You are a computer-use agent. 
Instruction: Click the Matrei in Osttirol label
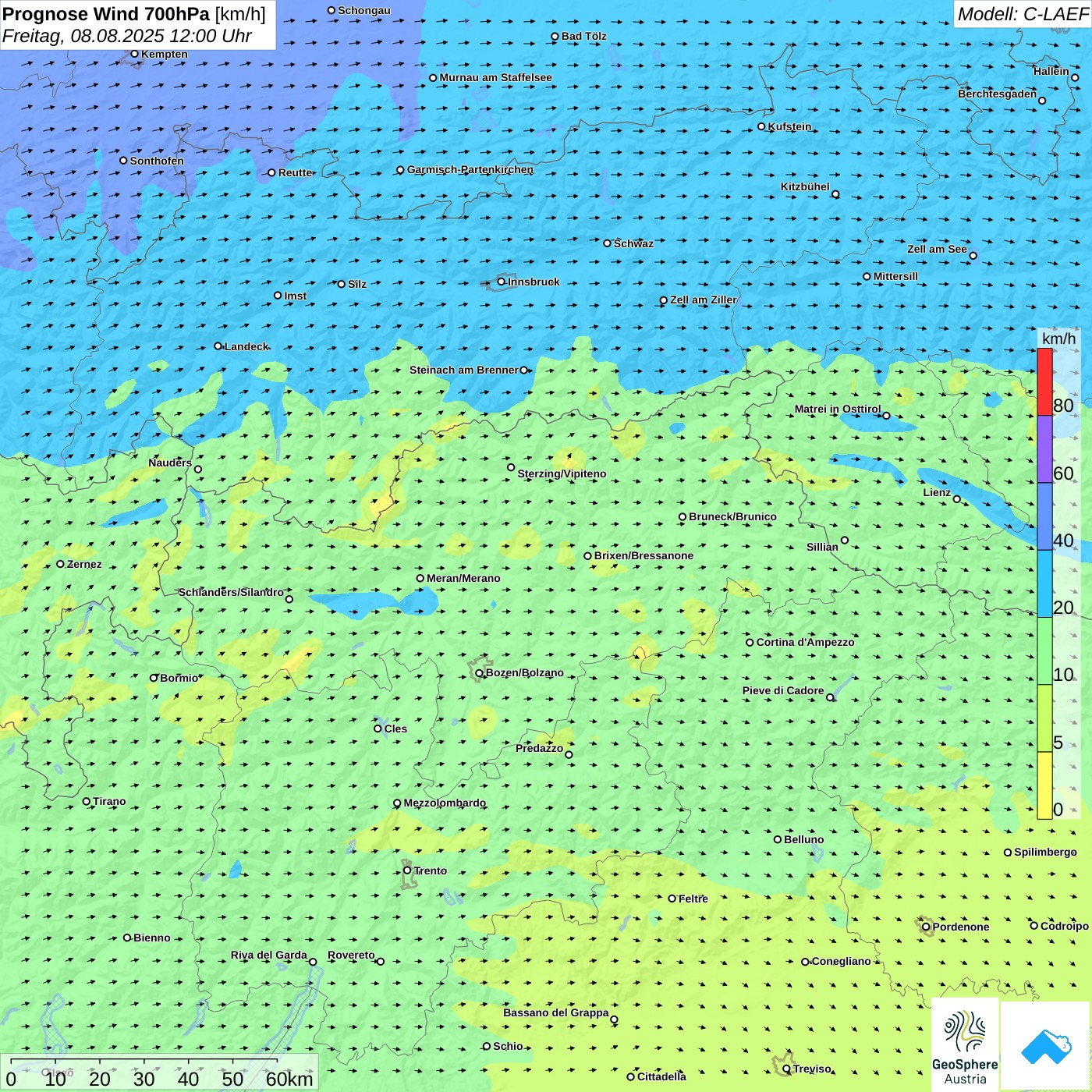(838, 409)
